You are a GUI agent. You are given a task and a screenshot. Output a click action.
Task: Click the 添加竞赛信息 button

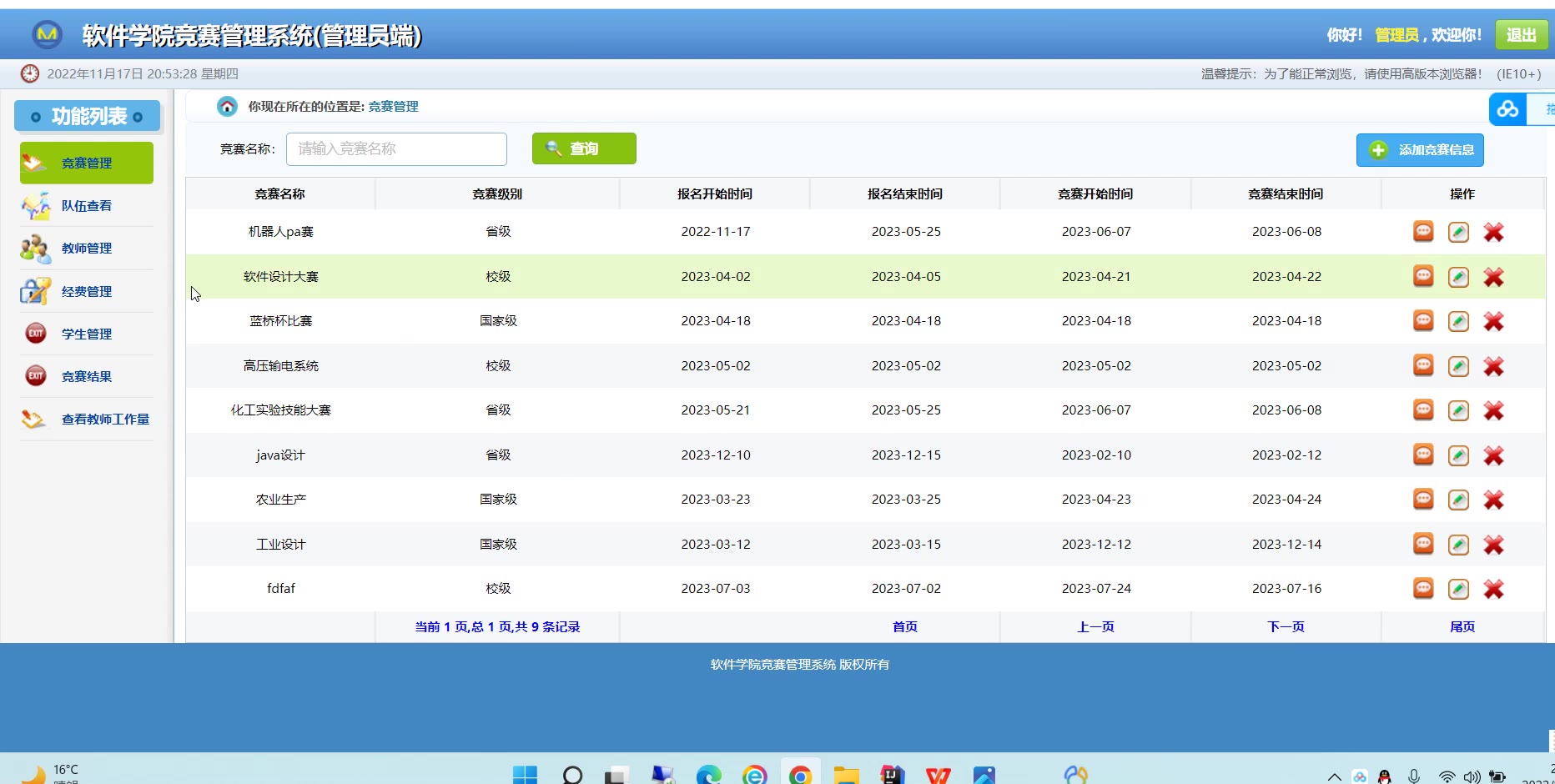coord(1420,150)
